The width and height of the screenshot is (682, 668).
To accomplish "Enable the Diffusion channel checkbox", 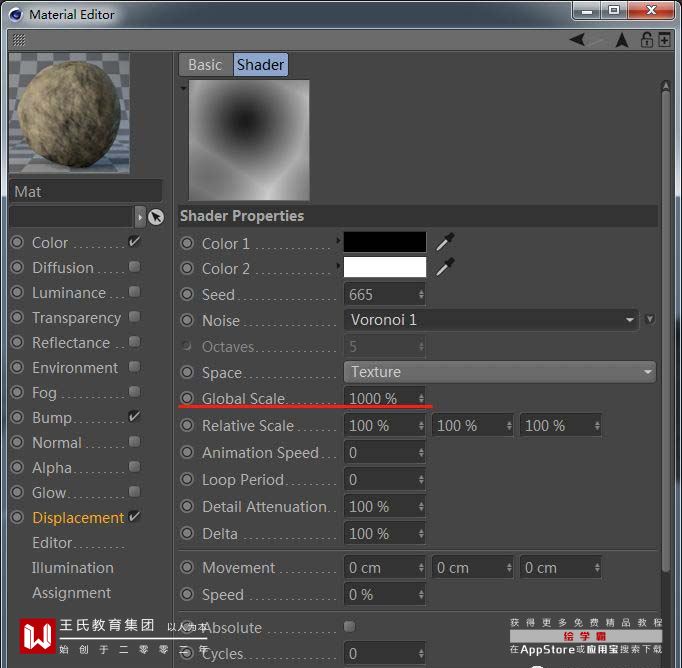I will [134, 266].
